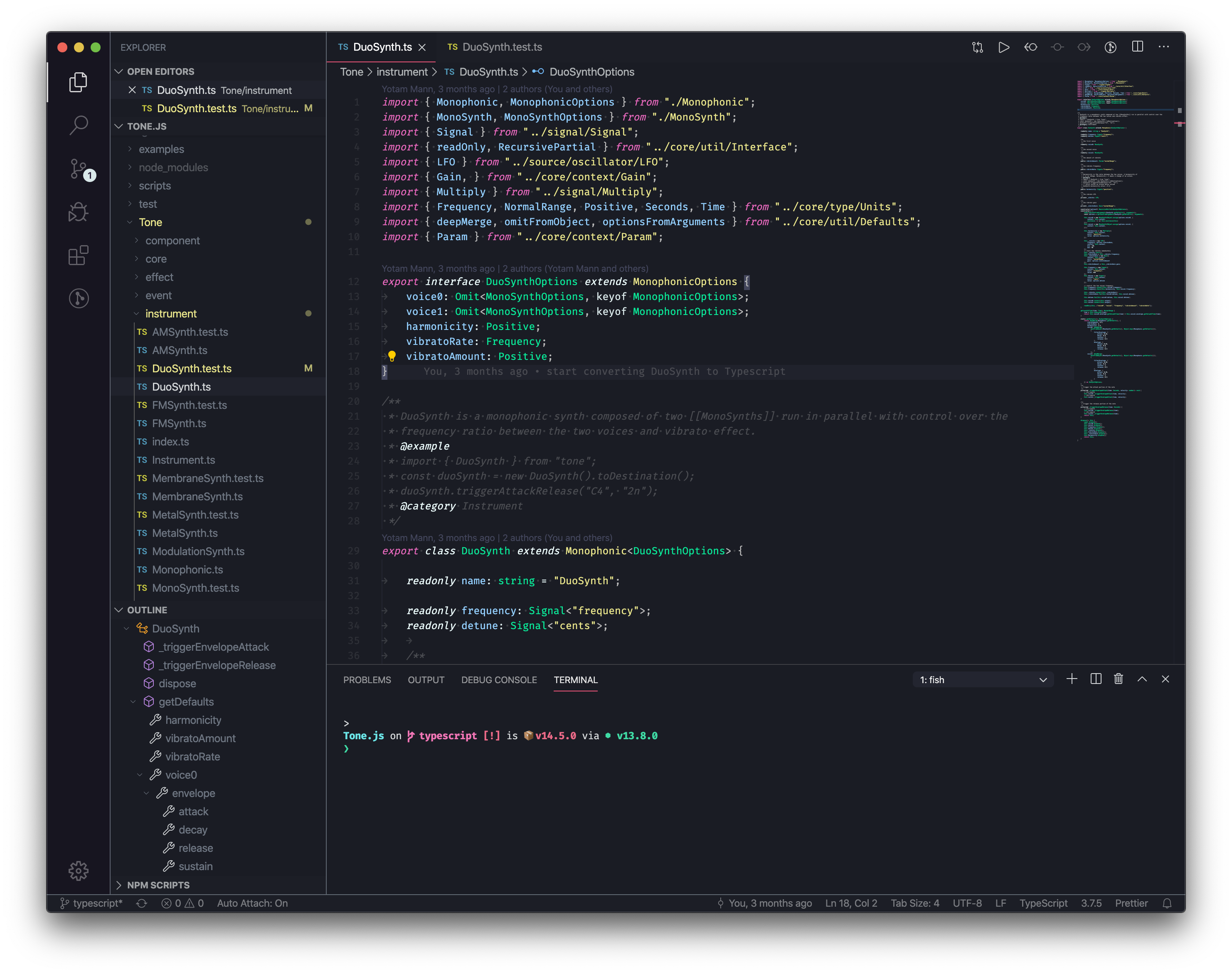Open the Search view in activity bar
This screenshot has width=1232, height=974.
click(79, 125)
